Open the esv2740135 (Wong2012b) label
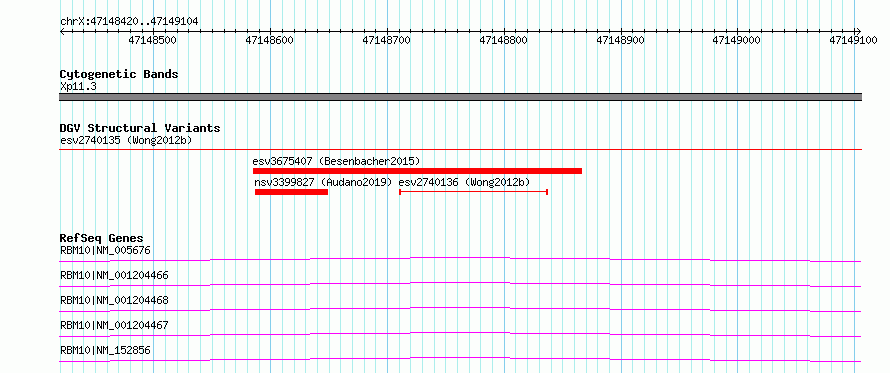 [x=126, y=140]
